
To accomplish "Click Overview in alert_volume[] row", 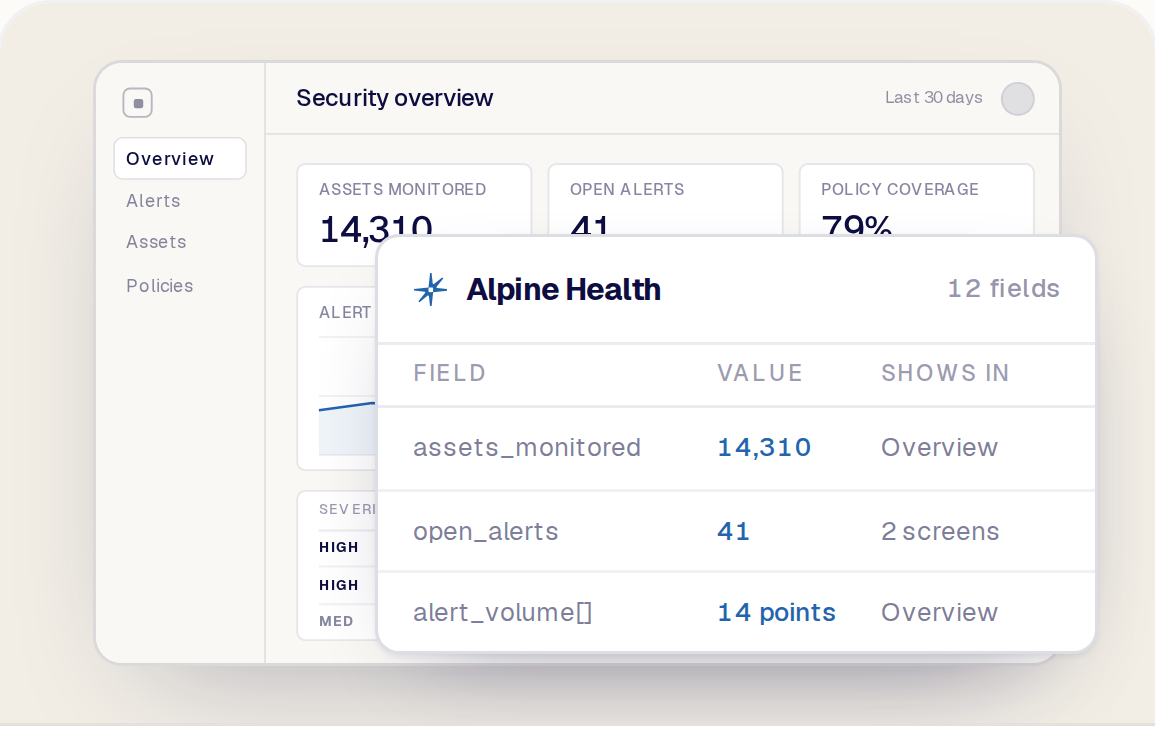I will (939, 613).
